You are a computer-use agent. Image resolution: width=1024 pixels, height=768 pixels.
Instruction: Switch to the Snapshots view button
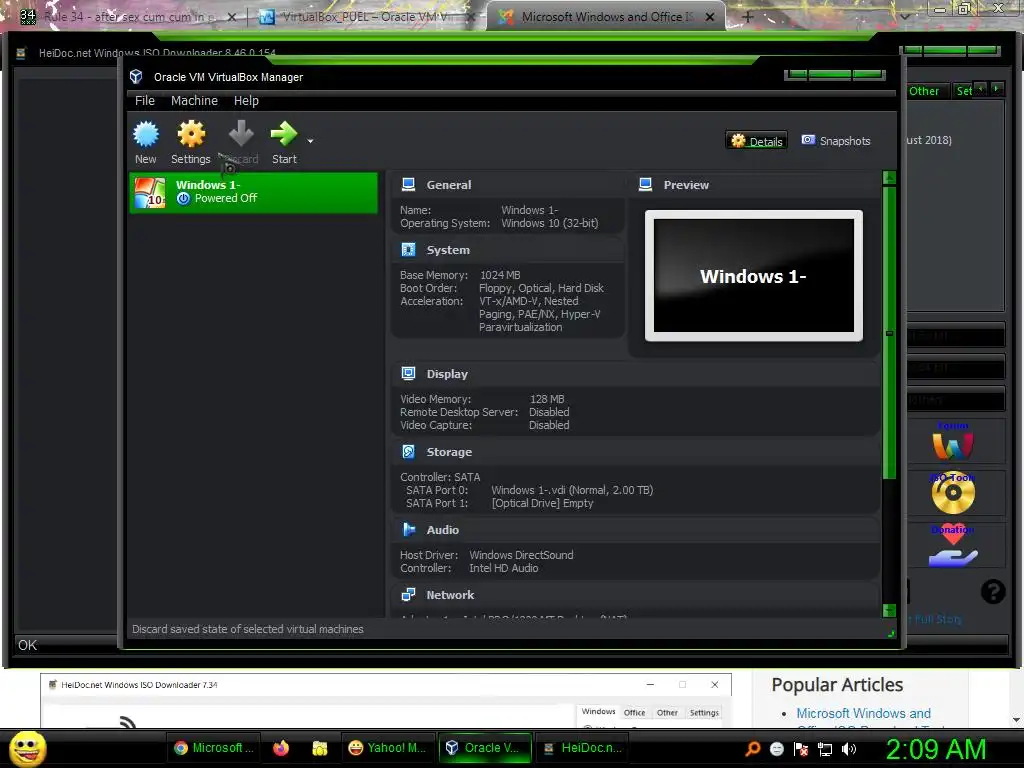(836, 141)
